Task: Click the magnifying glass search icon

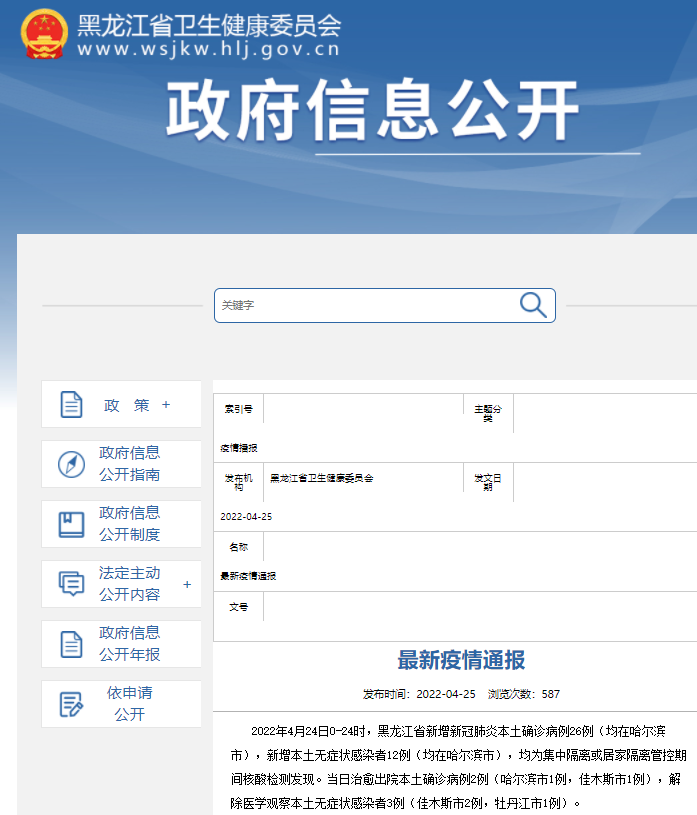Action: [533, 305]
